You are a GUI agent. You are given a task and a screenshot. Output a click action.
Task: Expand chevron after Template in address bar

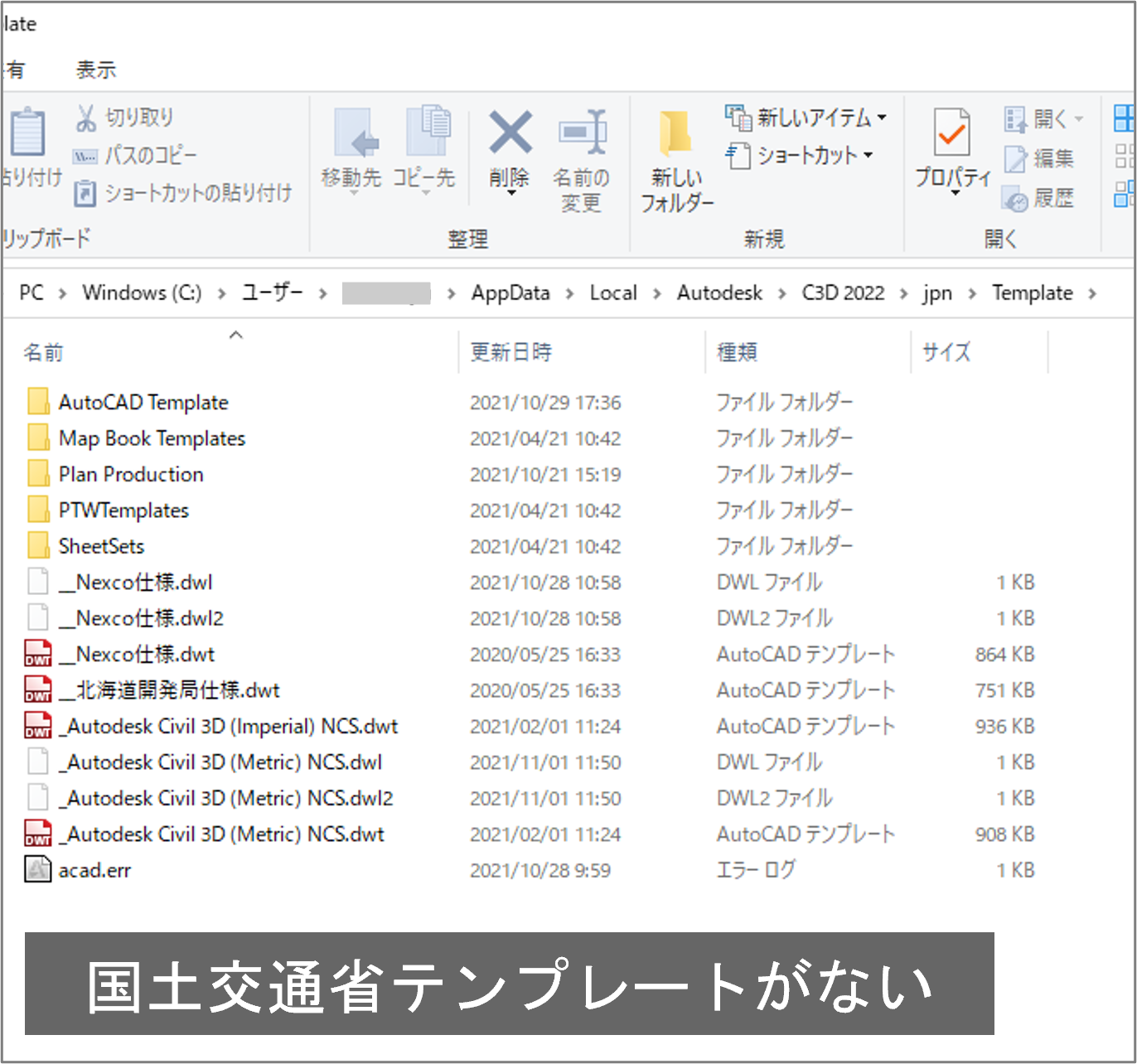point(1092,293)
